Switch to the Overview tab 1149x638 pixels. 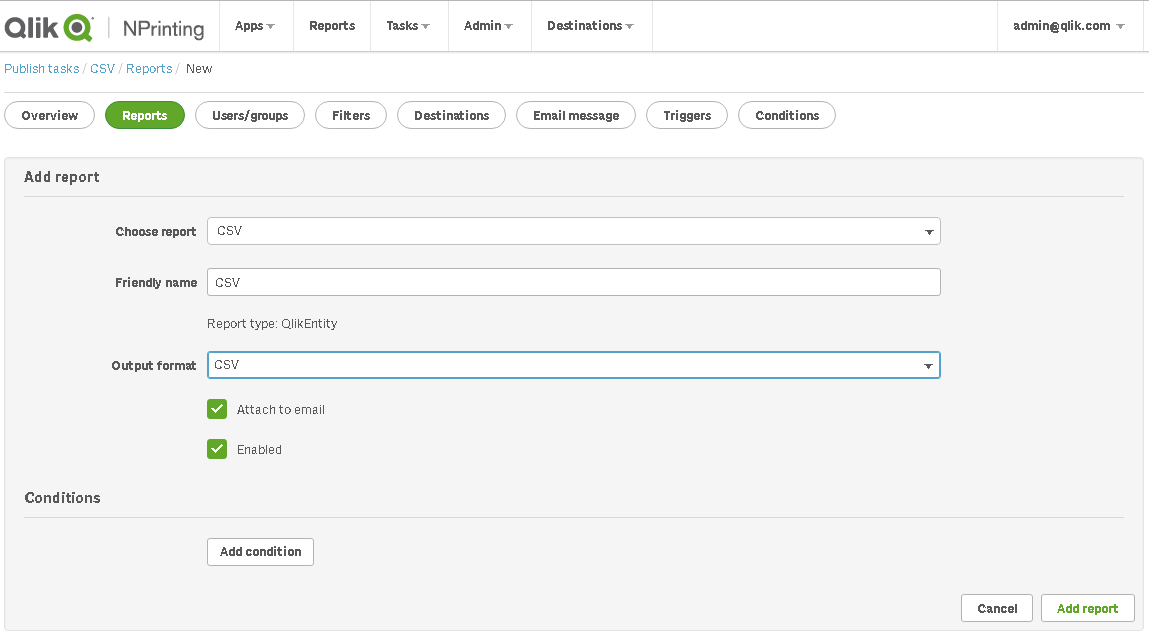pos(50,116)
